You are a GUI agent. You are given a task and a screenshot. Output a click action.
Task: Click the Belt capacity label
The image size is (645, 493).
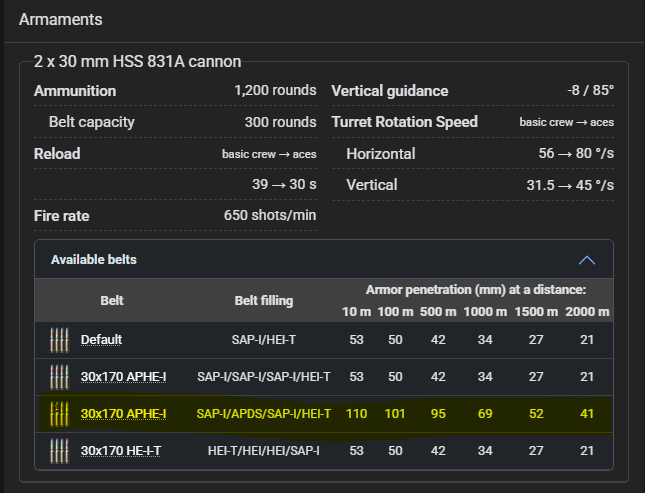(92, 122)
